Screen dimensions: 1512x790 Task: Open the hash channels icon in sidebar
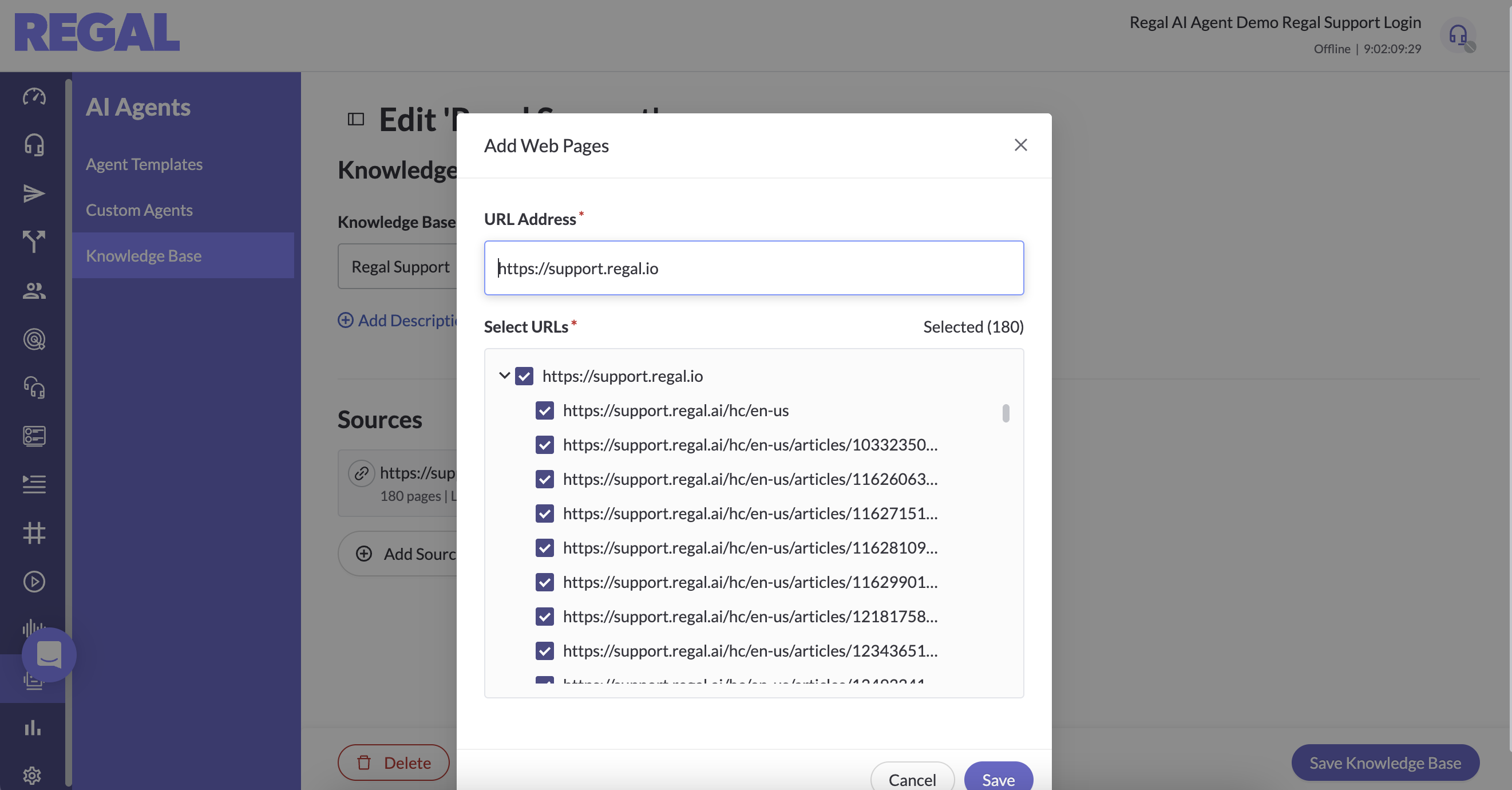(x=34, y=533)
